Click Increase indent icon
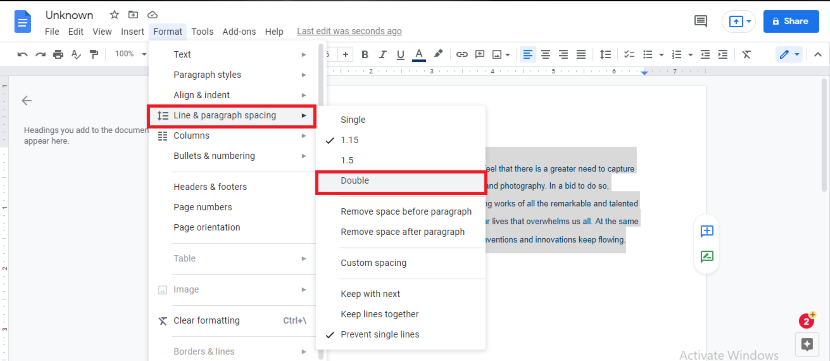Image resolution: width=830 pixels, height=361 pixels. [723, 54]
